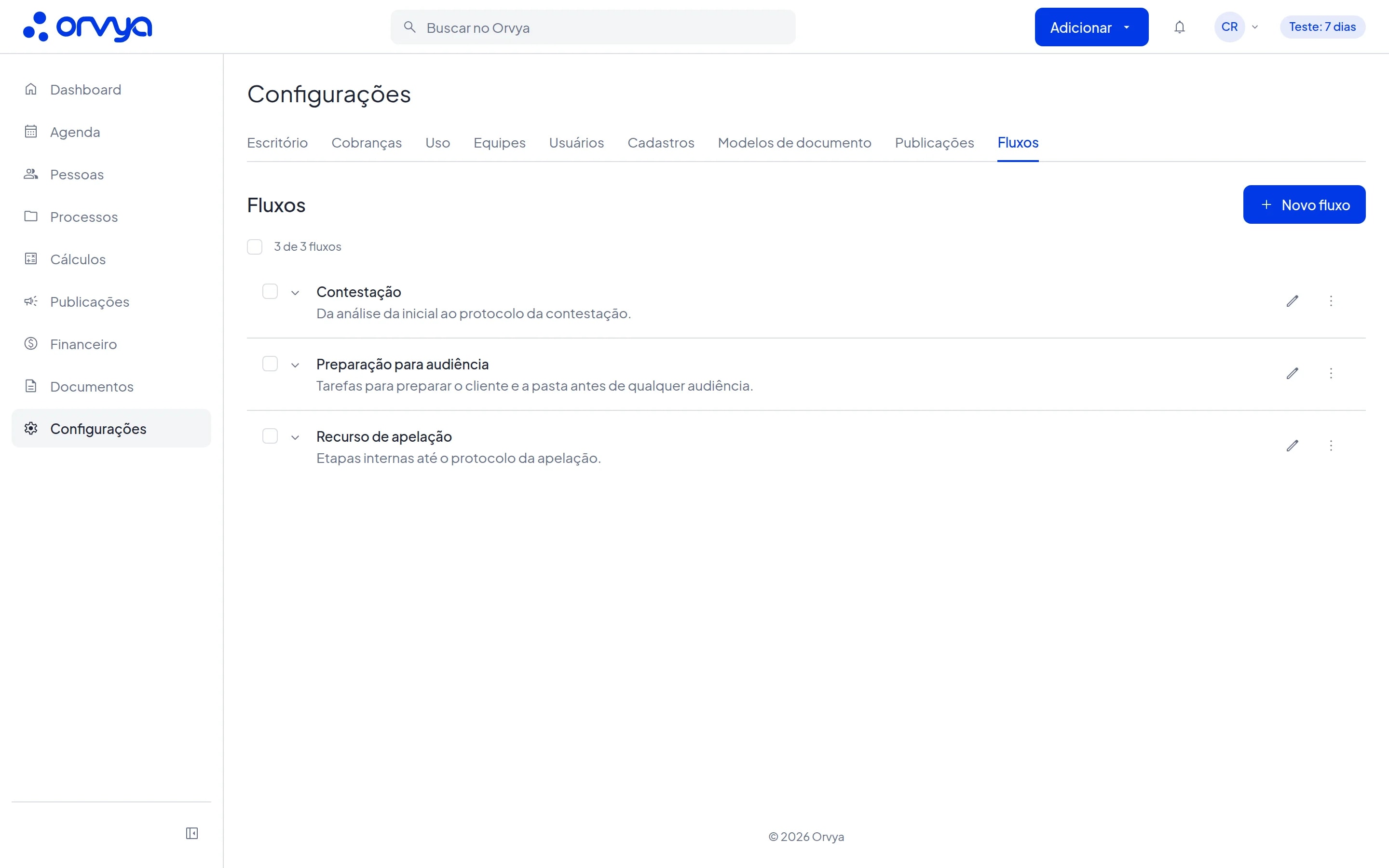Click the Agenda calendar icon
1389x868 pixels.
tap(31, 132)
